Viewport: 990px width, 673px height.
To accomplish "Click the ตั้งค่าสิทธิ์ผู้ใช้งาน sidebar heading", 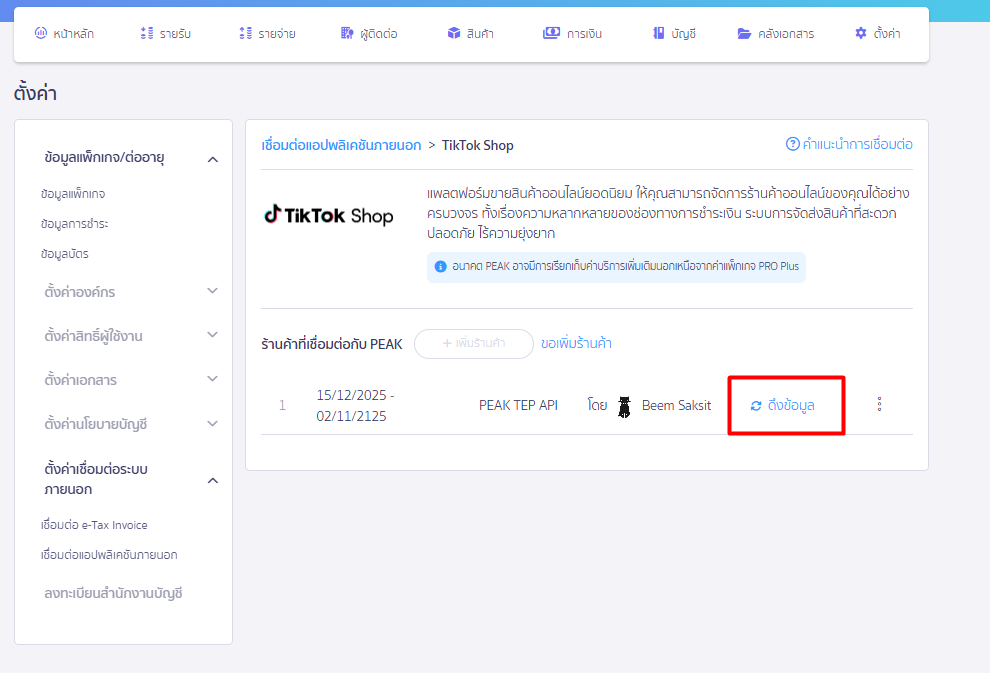I will [93, 336].
